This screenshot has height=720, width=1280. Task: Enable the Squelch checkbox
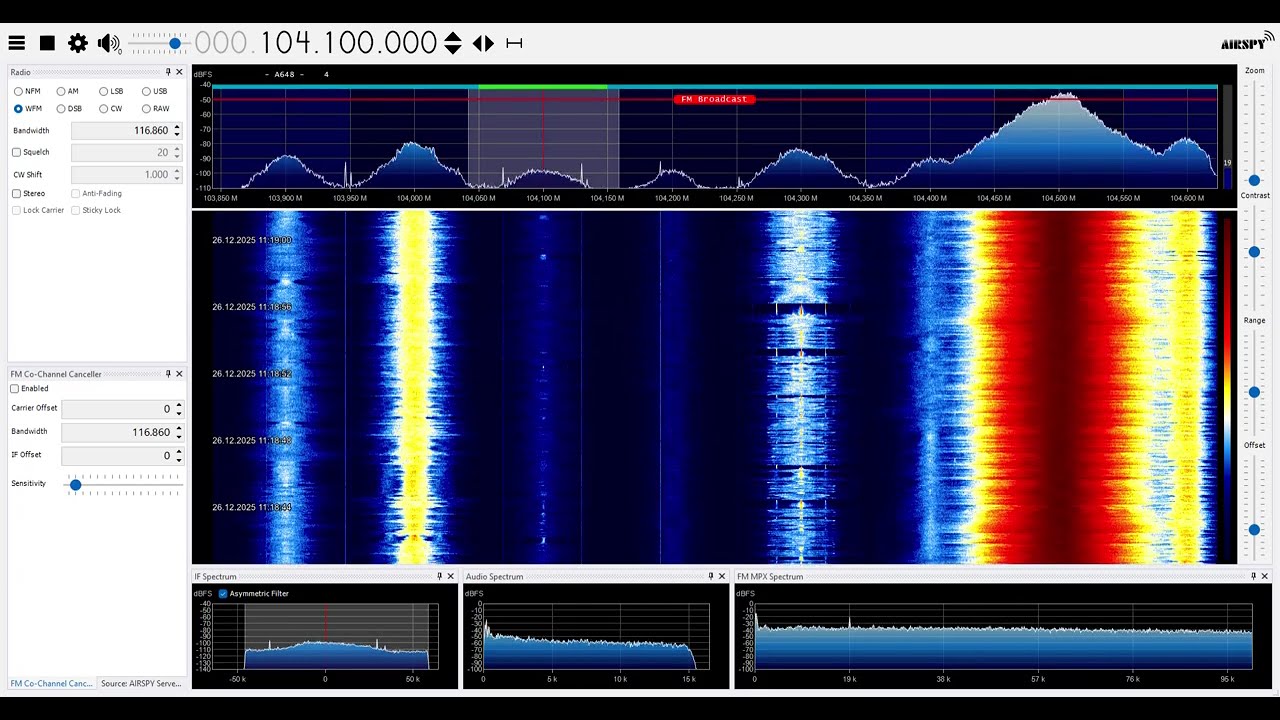pos(16,152)
